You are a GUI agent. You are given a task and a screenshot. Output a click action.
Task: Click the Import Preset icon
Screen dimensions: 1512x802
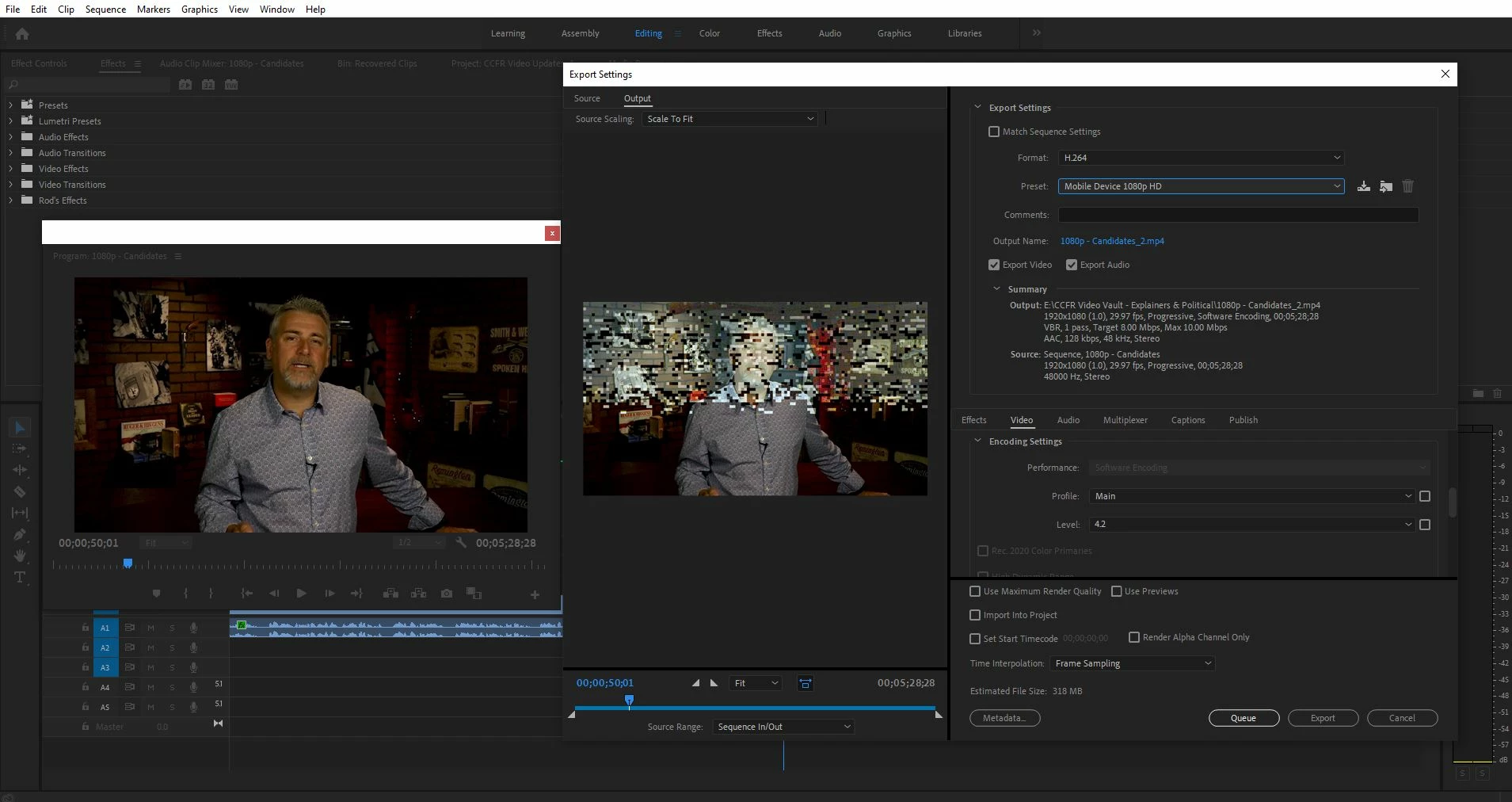1385,186
